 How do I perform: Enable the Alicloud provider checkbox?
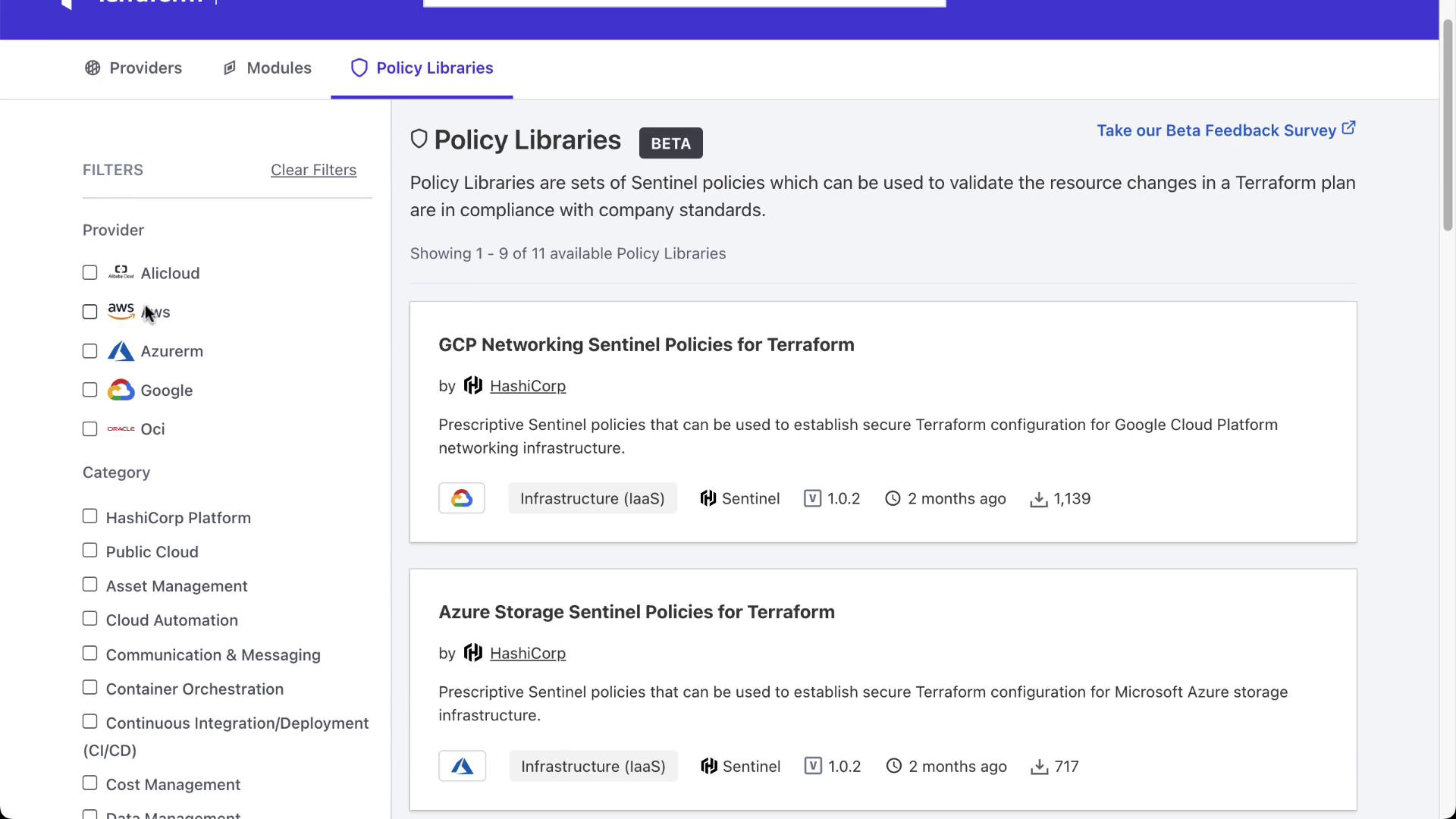click(x=90, y=272)
